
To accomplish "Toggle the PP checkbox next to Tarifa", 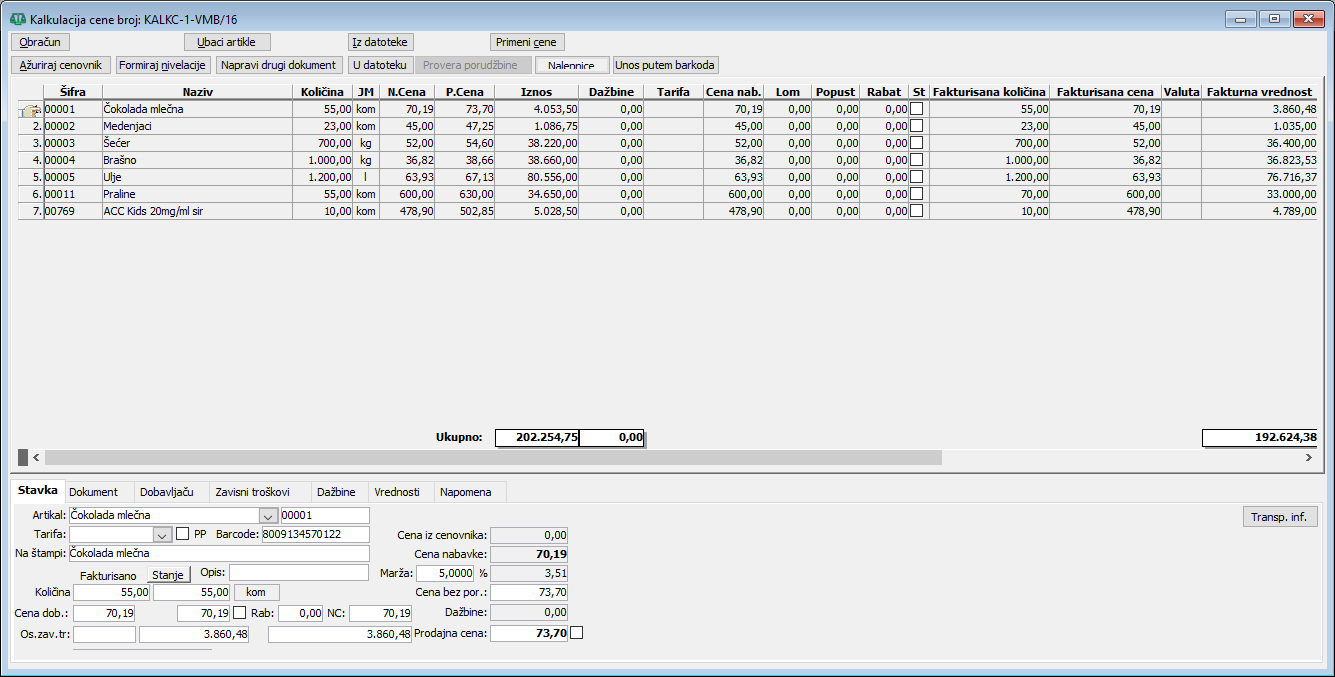I will coord(182,534).
